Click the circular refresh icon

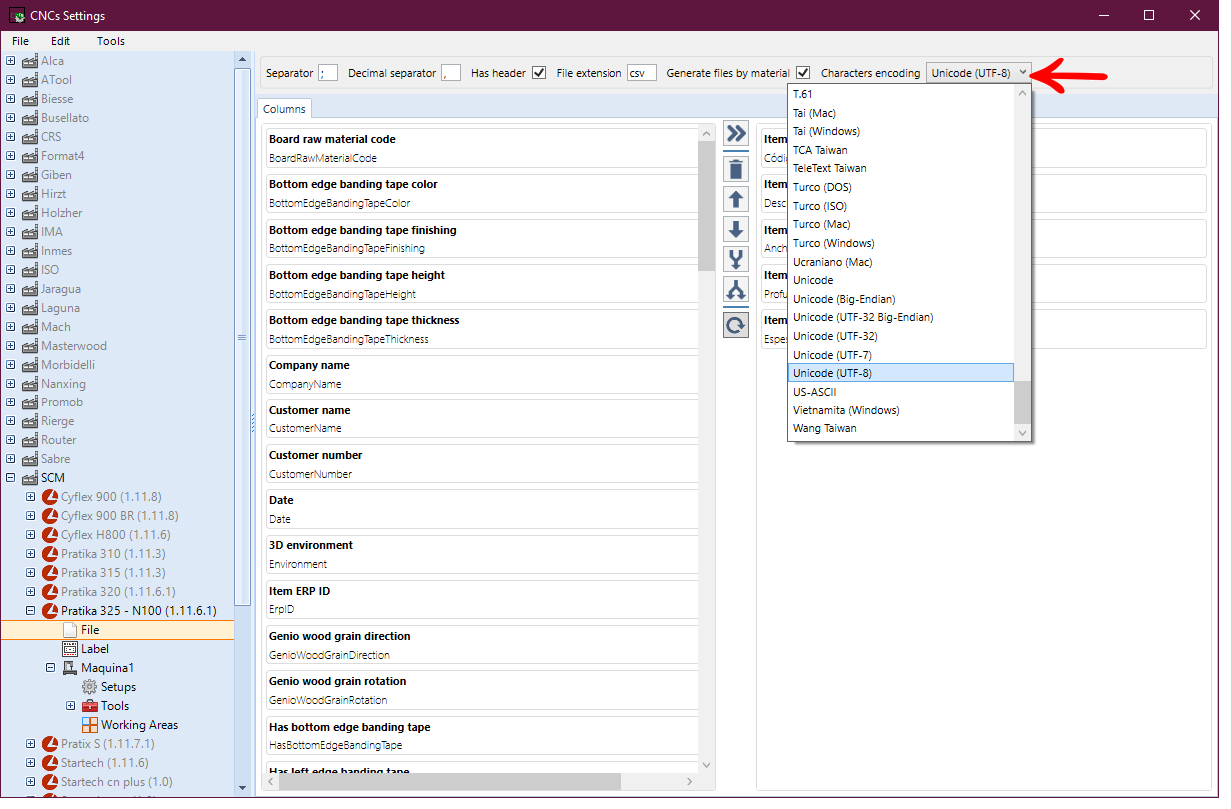tap(735, 324)
